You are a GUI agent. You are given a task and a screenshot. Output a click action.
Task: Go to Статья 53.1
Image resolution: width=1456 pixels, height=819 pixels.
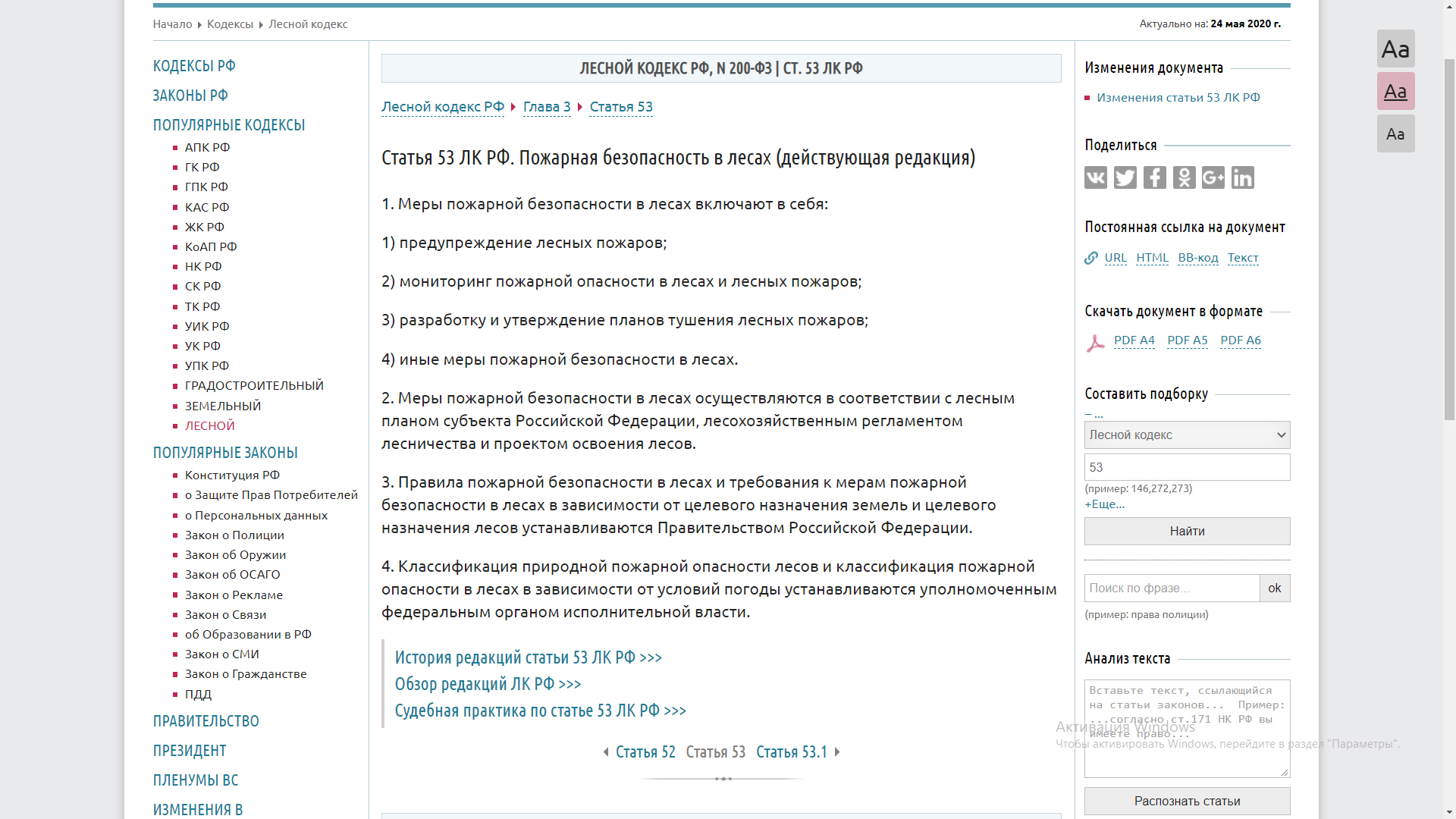792,752
